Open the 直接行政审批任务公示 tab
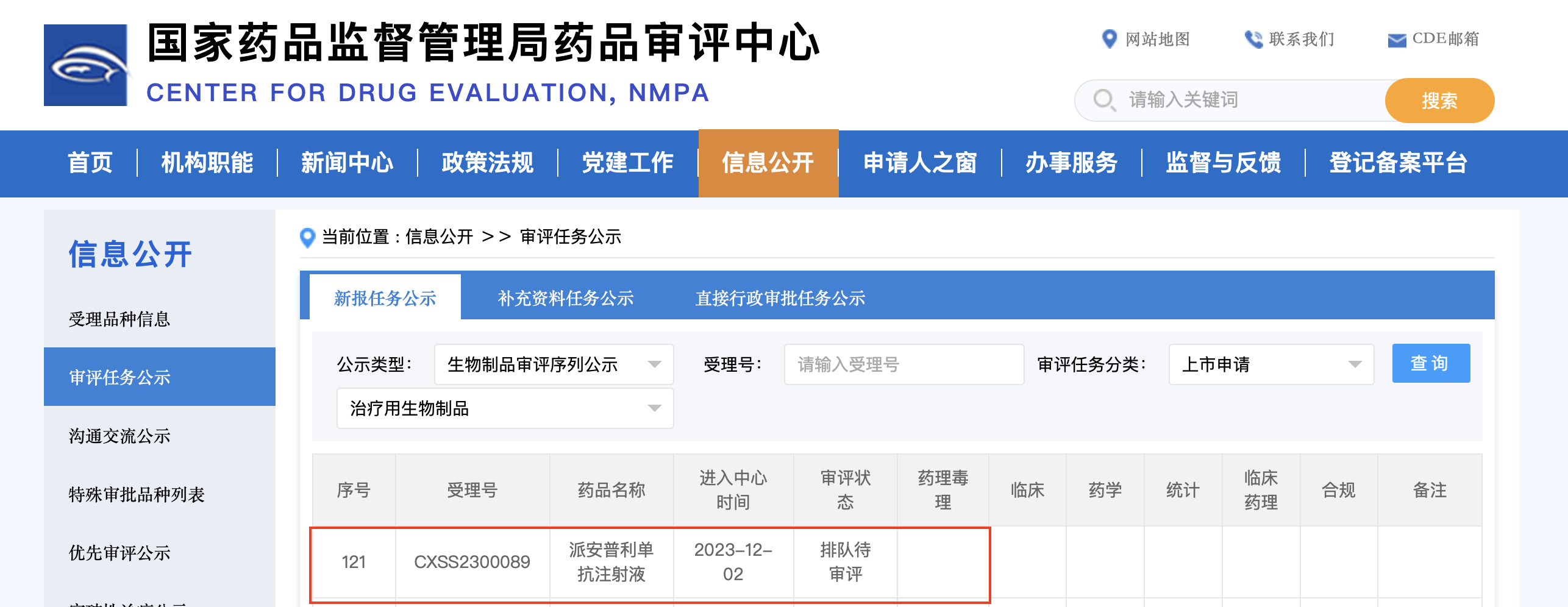 (x=780, y=298)
